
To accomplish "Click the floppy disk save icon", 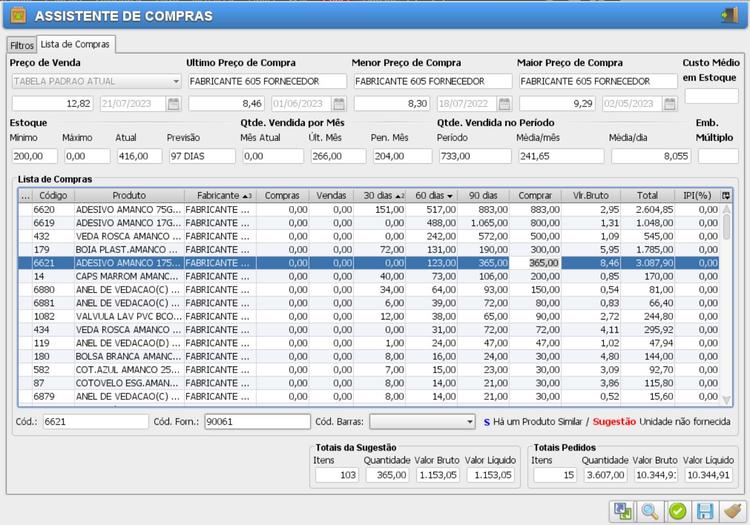I will (x=705, y=511).
